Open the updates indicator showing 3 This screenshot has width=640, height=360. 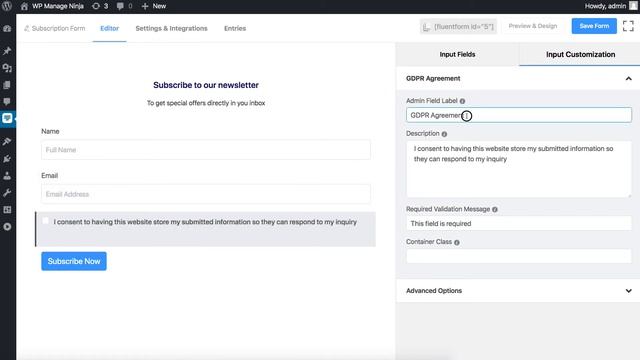(x=100, y=6)
